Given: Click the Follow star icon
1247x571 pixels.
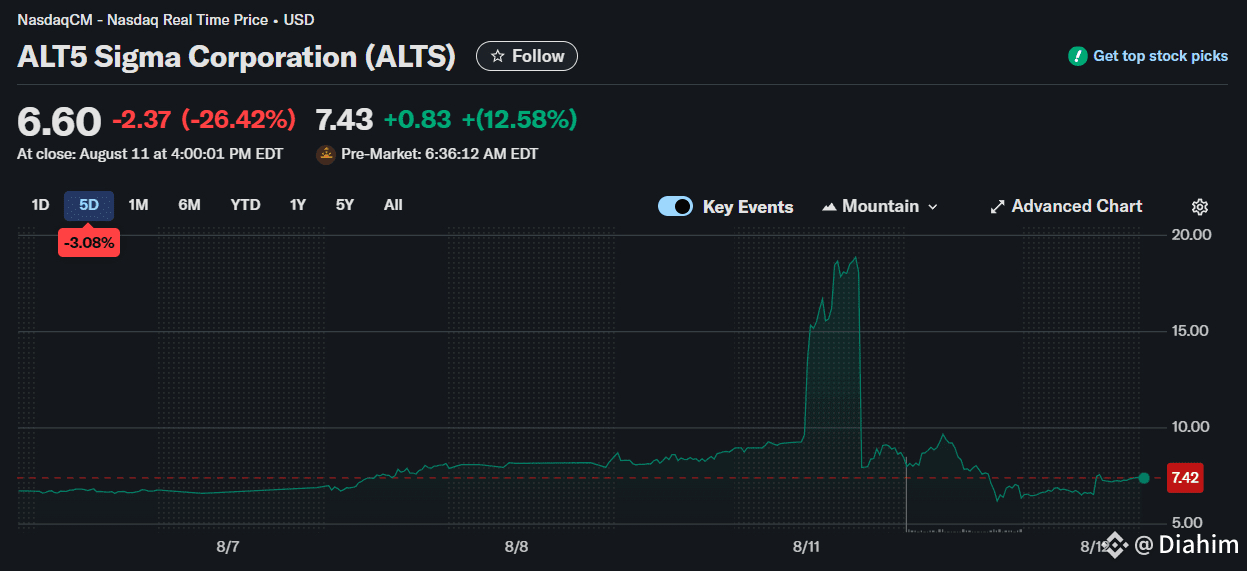Looking at the screenshot, I should (x=497, y=56).
